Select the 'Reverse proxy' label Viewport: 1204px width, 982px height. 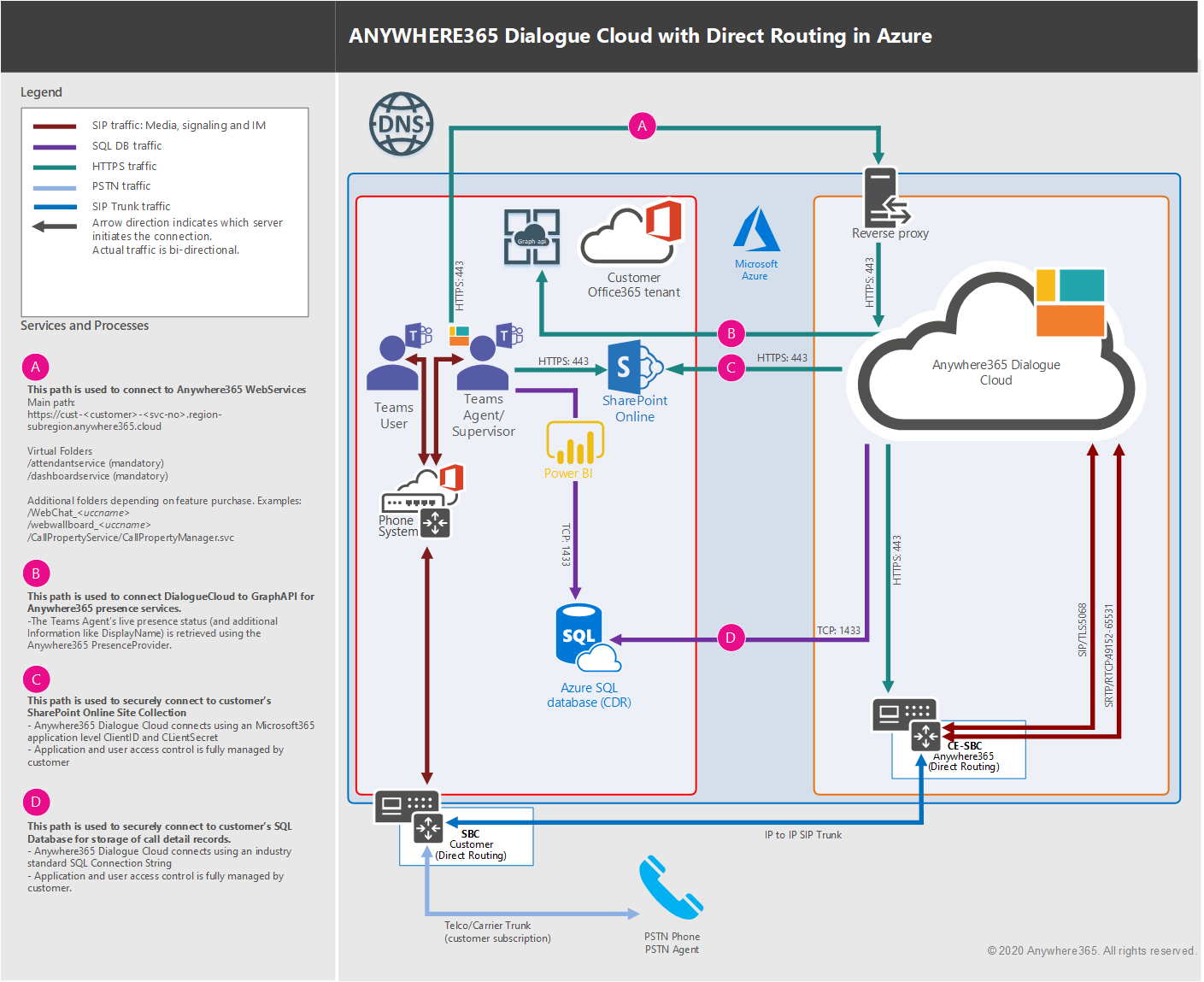pyautogui.click(x=890, y=233)
